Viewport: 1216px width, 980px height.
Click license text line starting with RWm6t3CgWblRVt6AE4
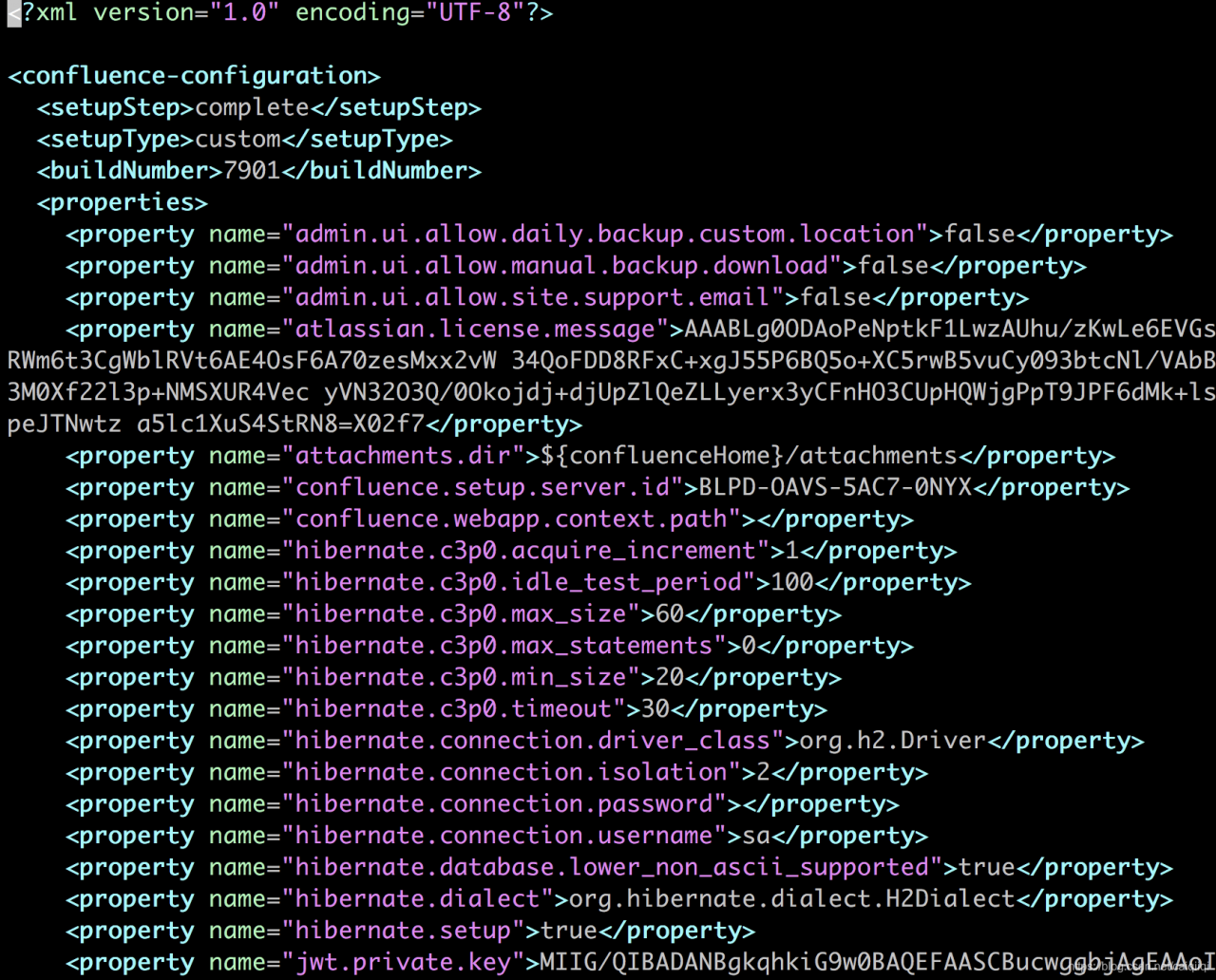coord(611,361)
